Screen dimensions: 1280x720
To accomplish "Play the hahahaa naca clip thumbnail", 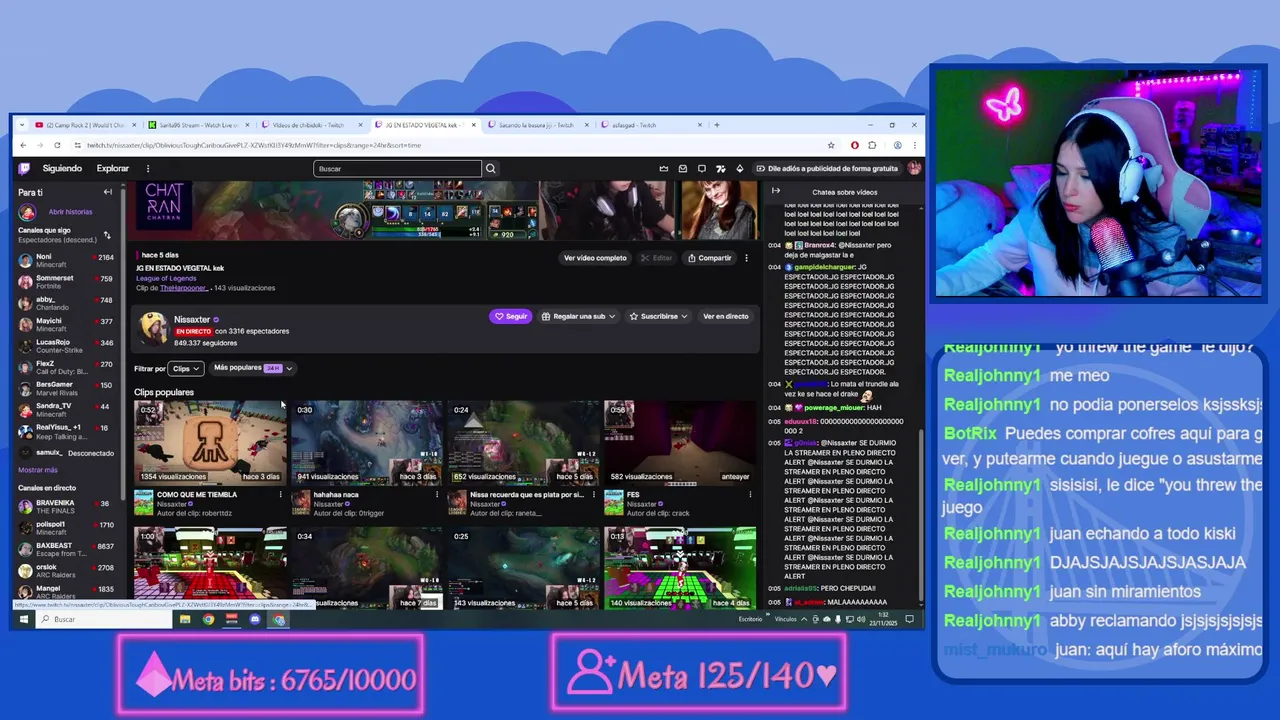I will [x=367, y=443].
